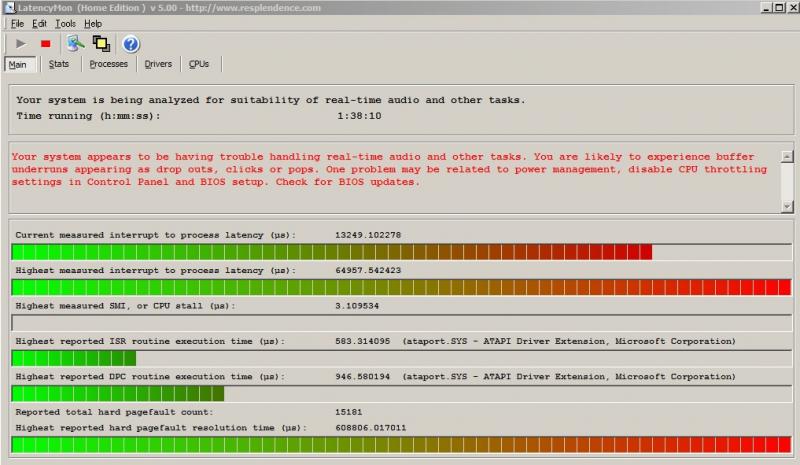Screen dimensions: 800x465
Task: Switch to the CPUs tab
Action: [199, 64]
